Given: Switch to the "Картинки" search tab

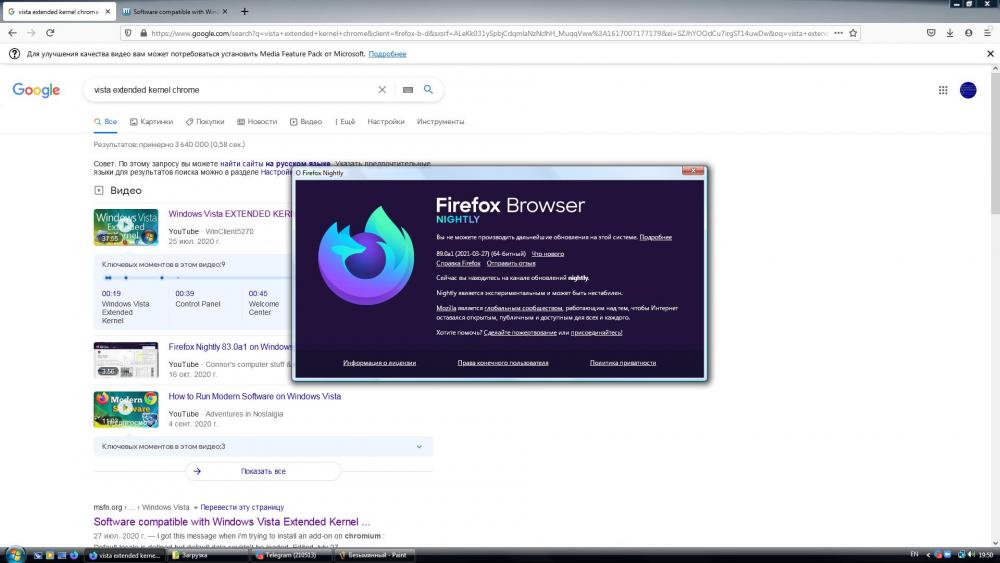Looking at the screenshot, I should (150, 122).
